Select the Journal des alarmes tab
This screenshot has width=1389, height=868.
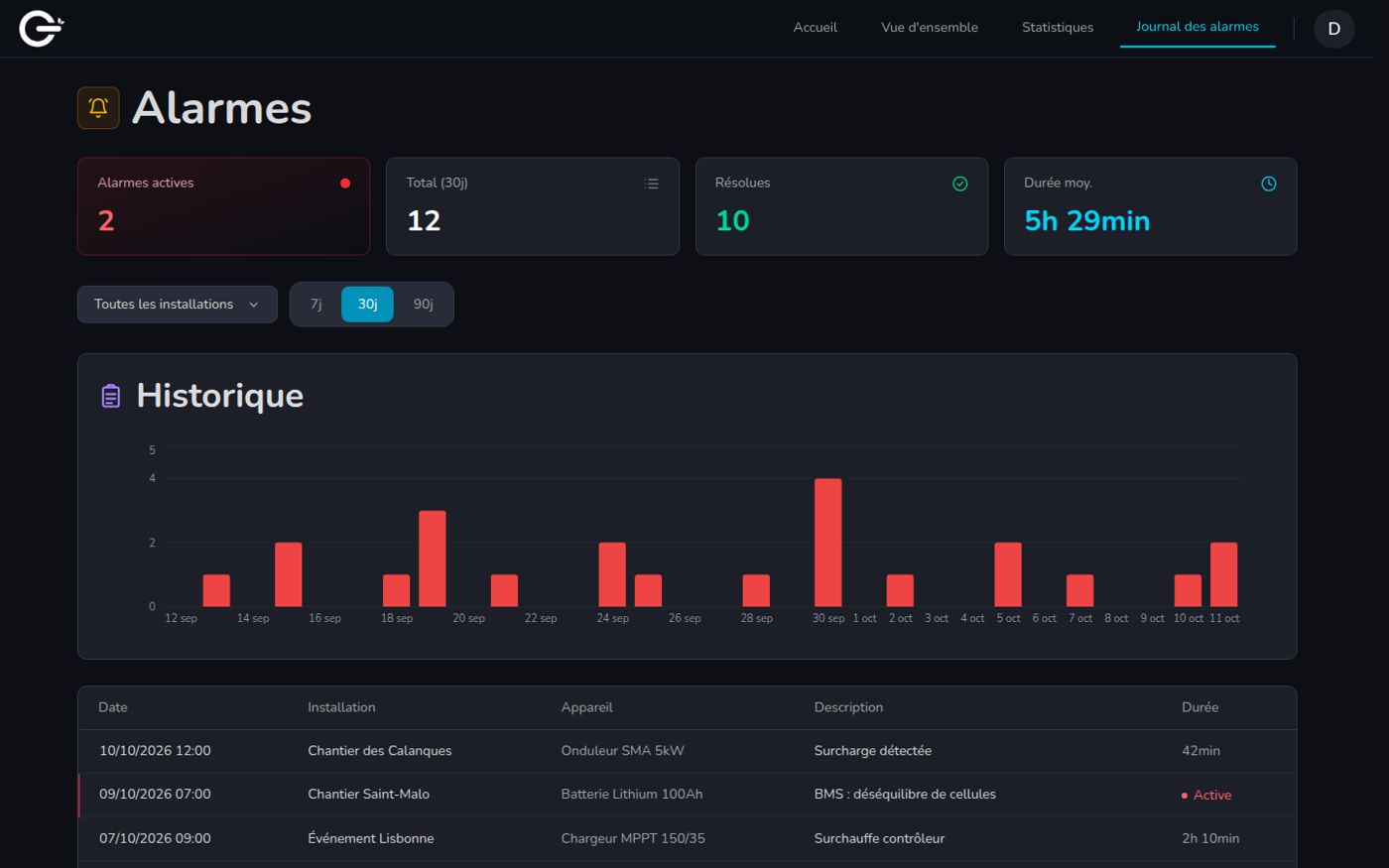coord(1198,27)
